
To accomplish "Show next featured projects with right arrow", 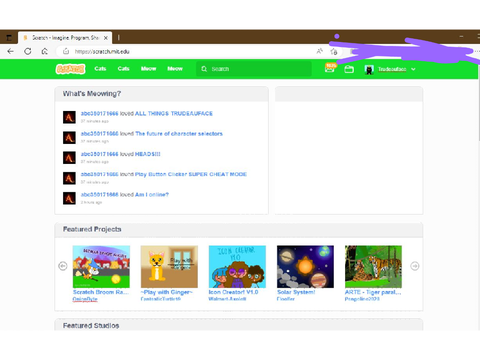I will [x=415, y=266].
